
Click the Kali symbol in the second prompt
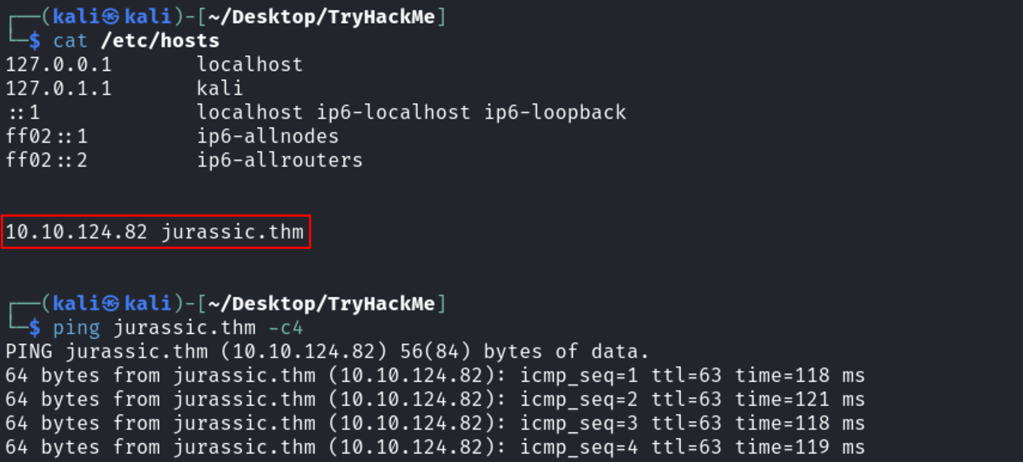[103, 304]
